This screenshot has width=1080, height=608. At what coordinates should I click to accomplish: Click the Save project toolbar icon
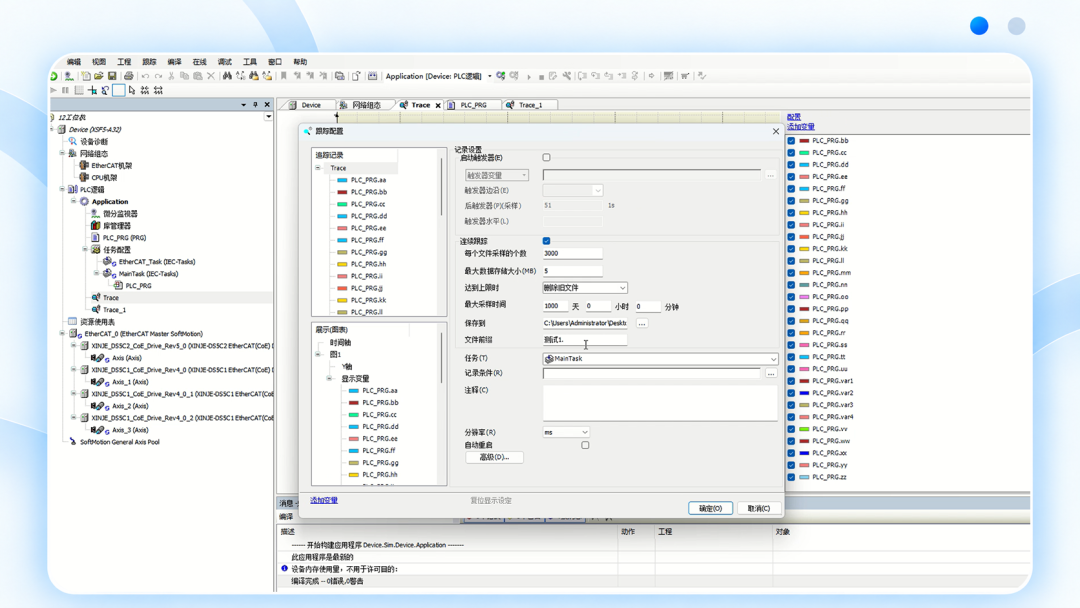112,76
